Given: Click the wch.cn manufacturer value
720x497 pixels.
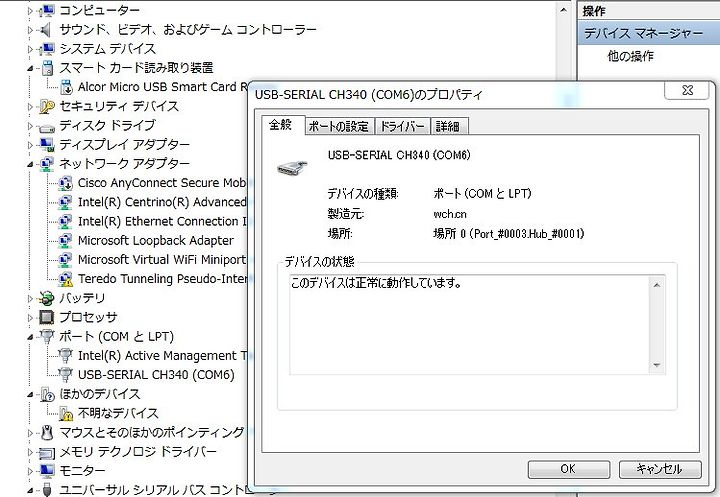Looking at the screenshot, I should tap(450, 214).
